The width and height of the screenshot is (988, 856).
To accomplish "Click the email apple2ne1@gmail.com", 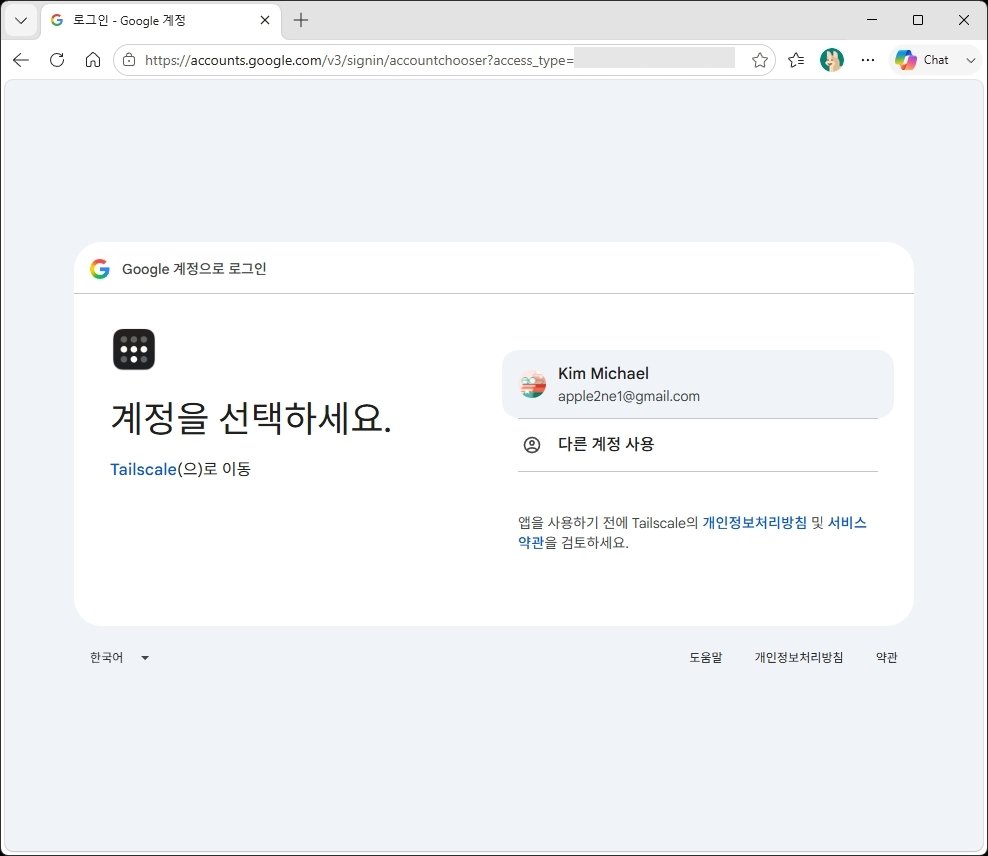I will 629,396.
